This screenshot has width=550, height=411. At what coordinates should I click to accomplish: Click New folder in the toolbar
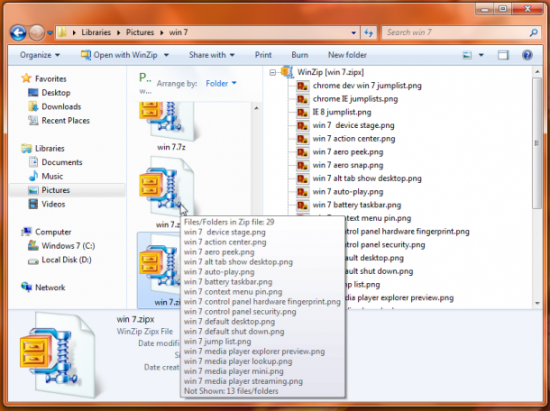coord(347,55)
